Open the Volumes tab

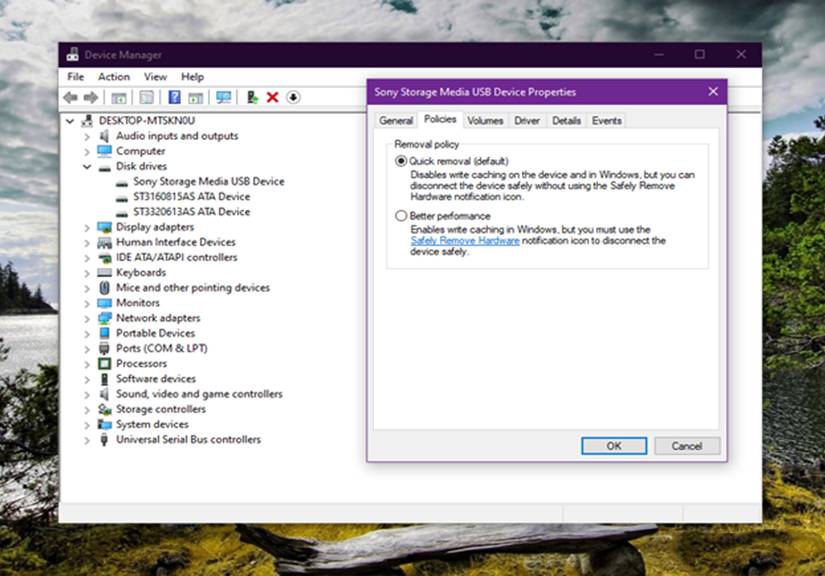(485, 121)
